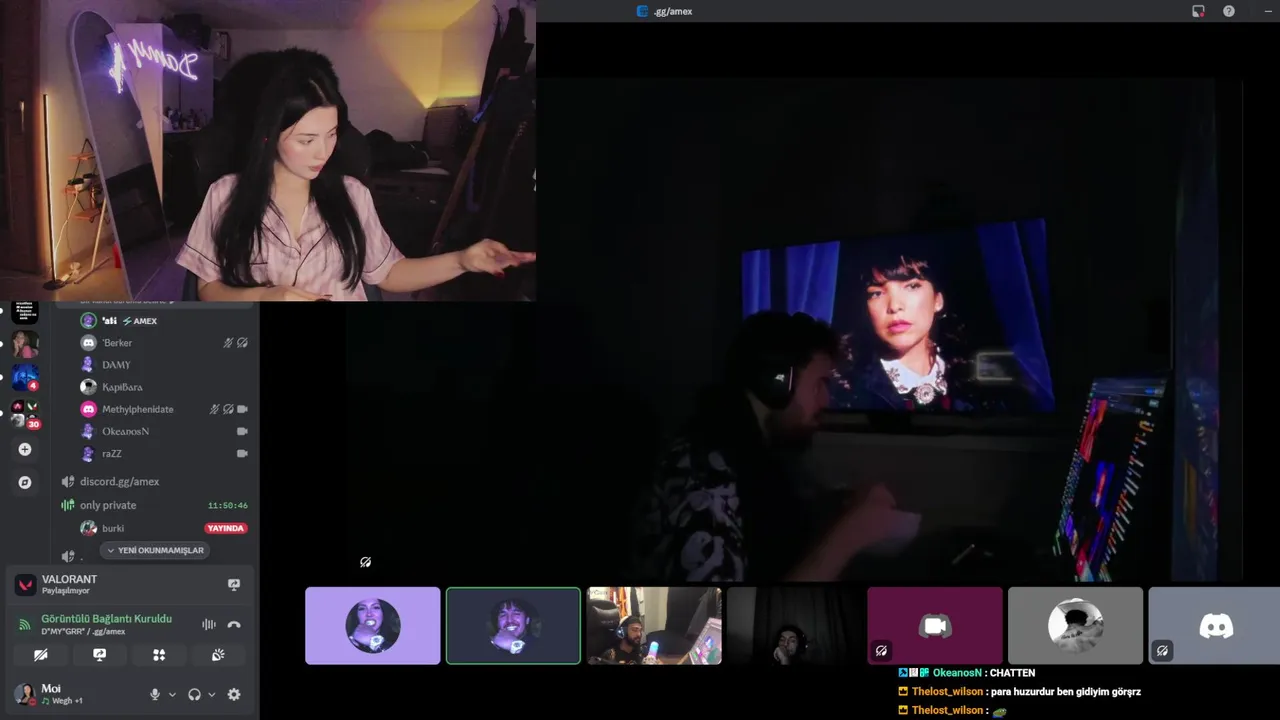Click the deafened icon above participant tiles

[x=365, y=562]
